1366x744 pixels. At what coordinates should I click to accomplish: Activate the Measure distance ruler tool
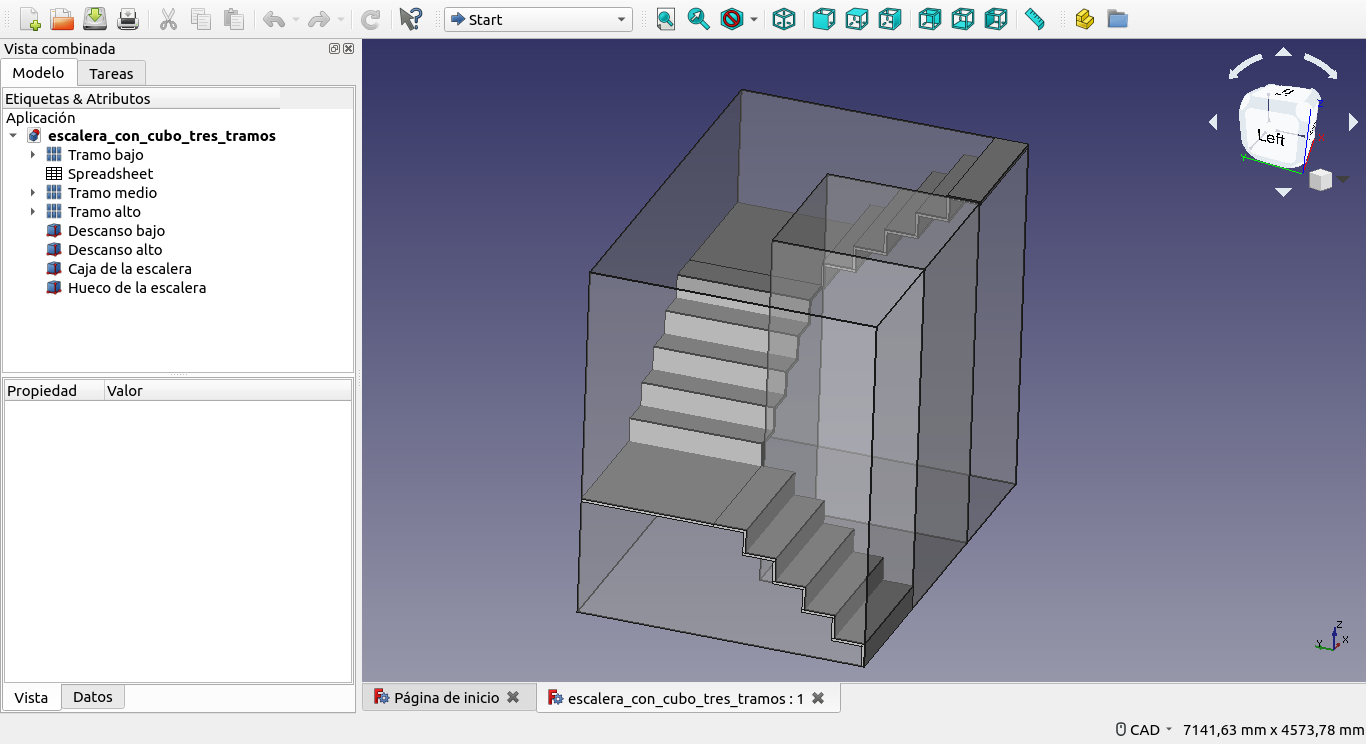(1035, 19)
